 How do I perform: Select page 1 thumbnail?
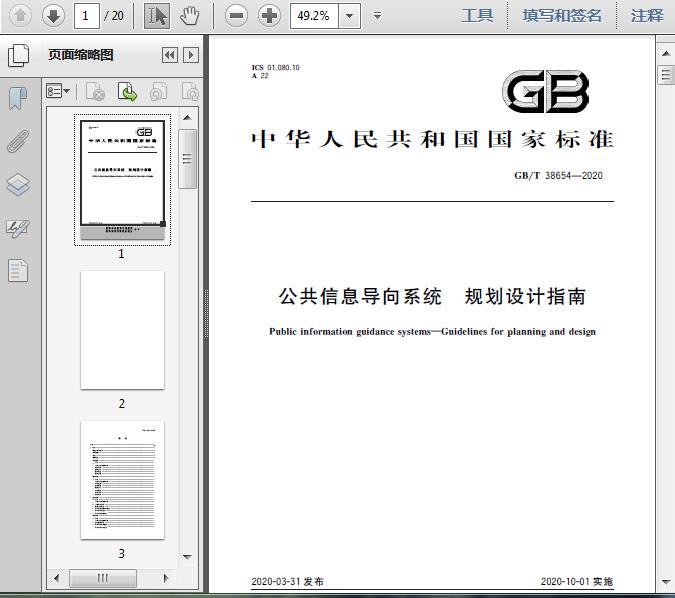122,180
